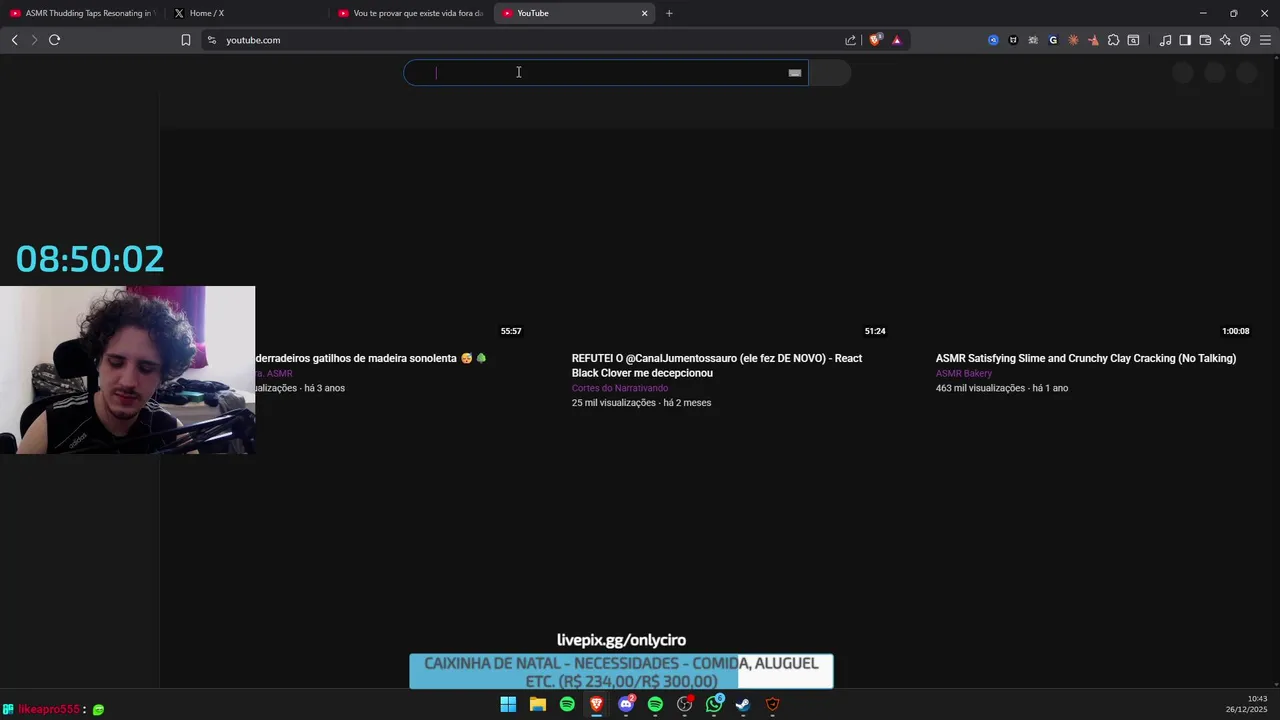Visit ASMR Bakery channel link
This screenshot has width=1280, height=720.
(964, 373)
